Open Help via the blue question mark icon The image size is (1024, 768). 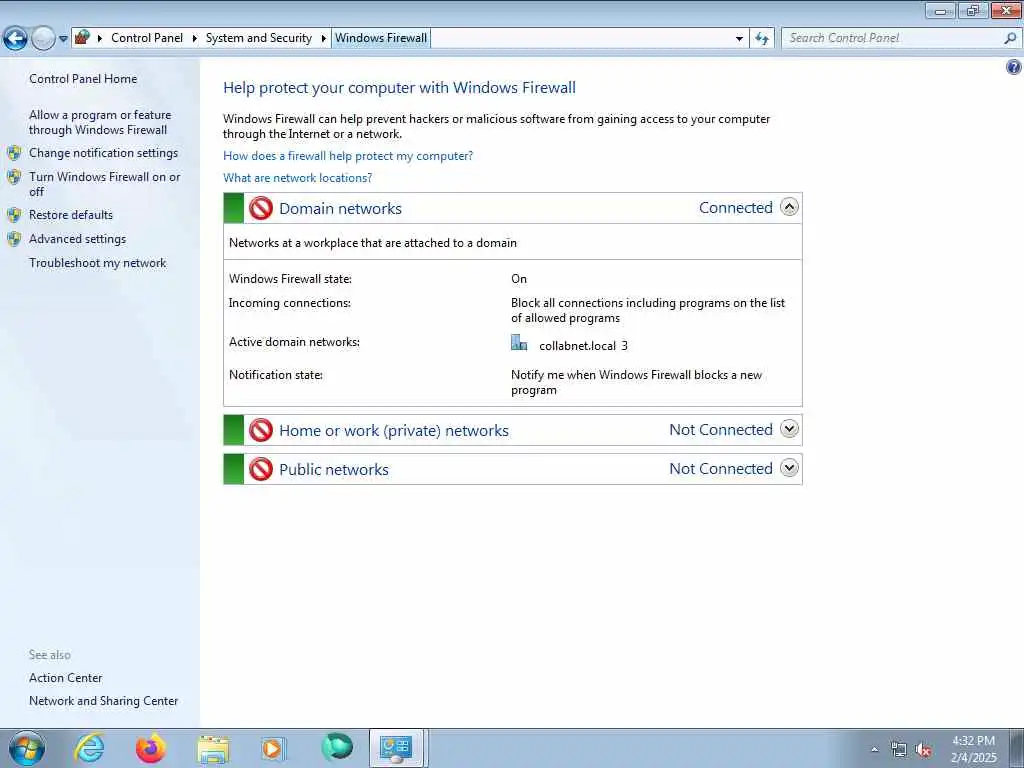pyautogui.click(x=1014, y=67)
